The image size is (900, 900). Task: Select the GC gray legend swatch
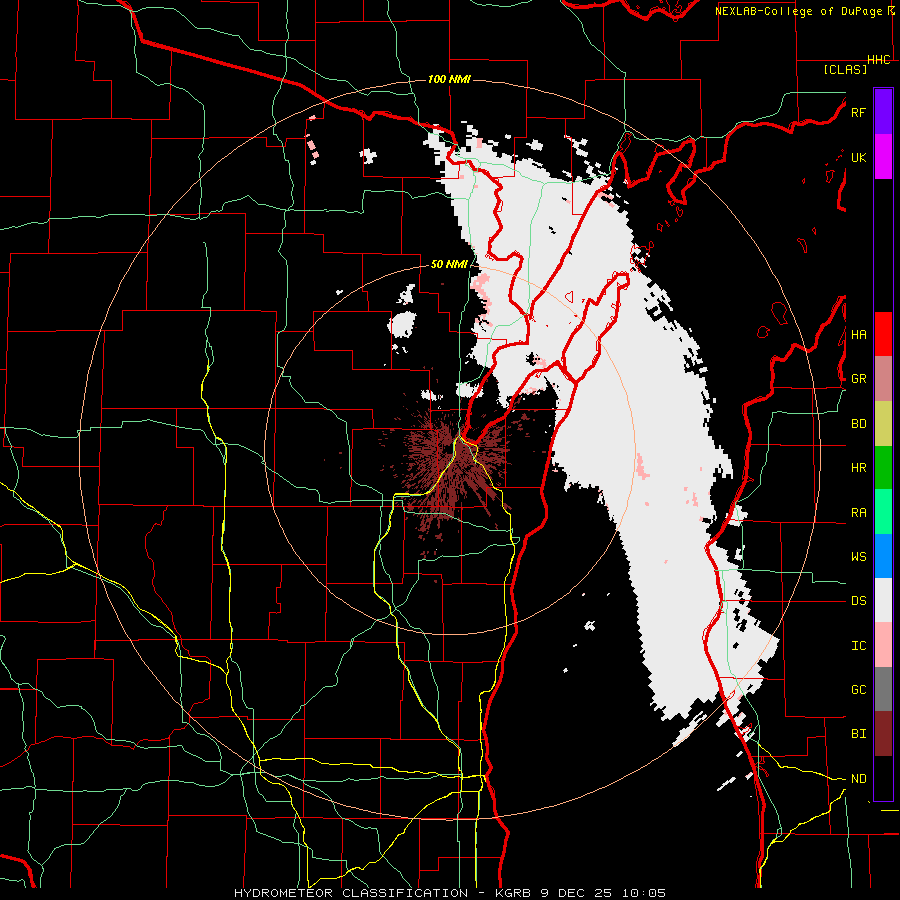[883, 689]
